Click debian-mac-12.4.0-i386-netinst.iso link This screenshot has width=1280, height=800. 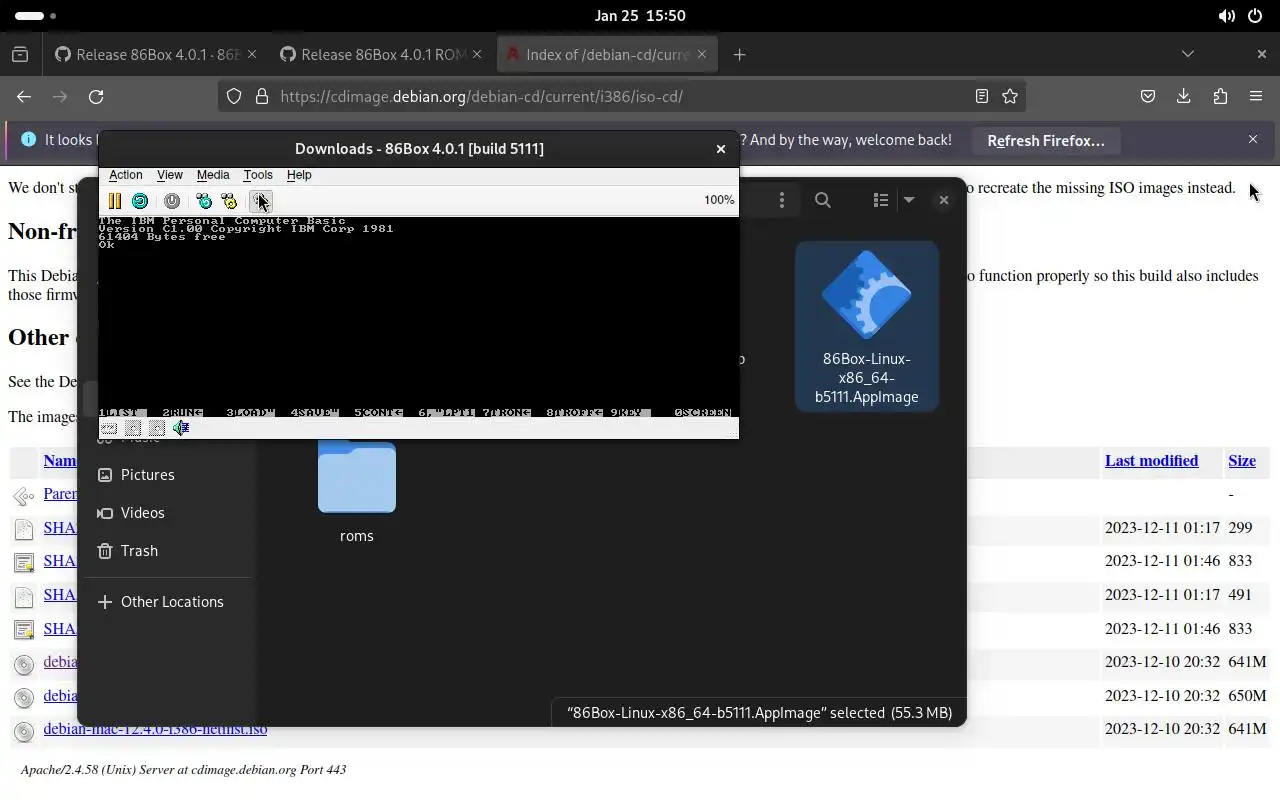pos(155,729)
